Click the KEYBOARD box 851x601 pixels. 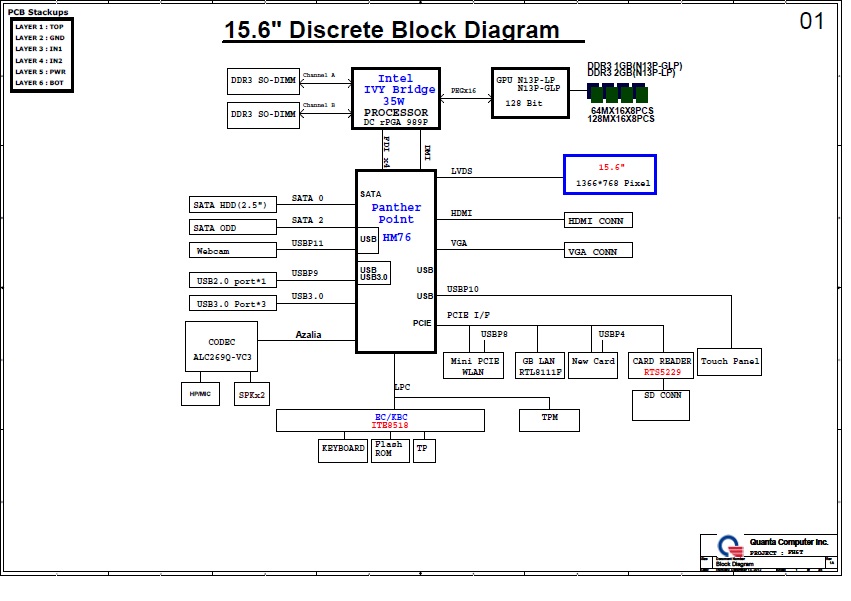pos(343,451)
